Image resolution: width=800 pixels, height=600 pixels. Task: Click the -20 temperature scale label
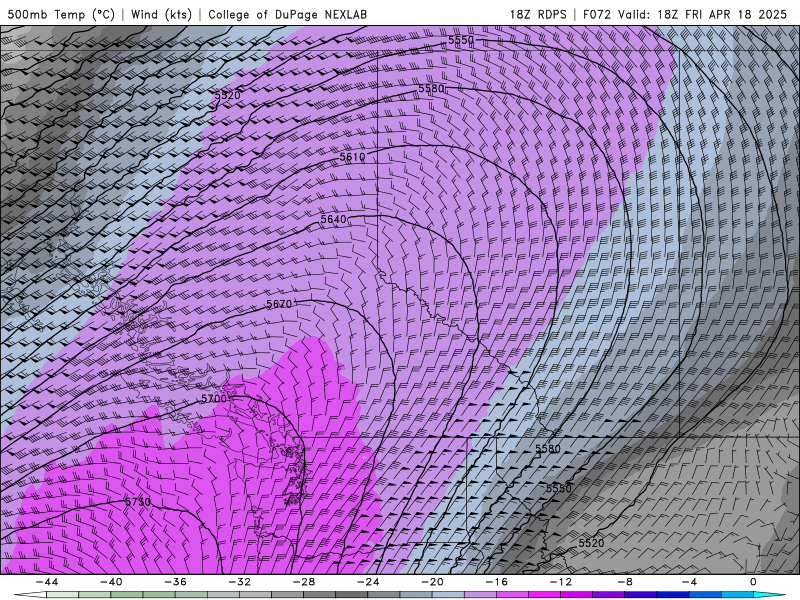coord(432,582)
